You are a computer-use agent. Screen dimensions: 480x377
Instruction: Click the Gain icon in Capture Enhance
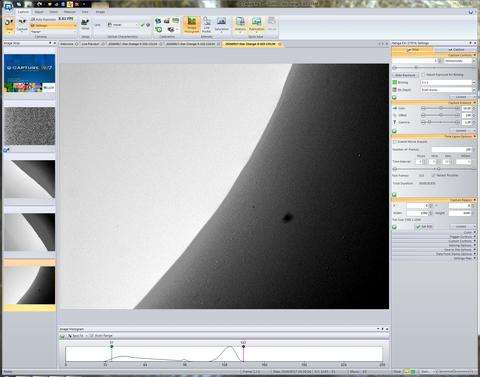point(395,108)
